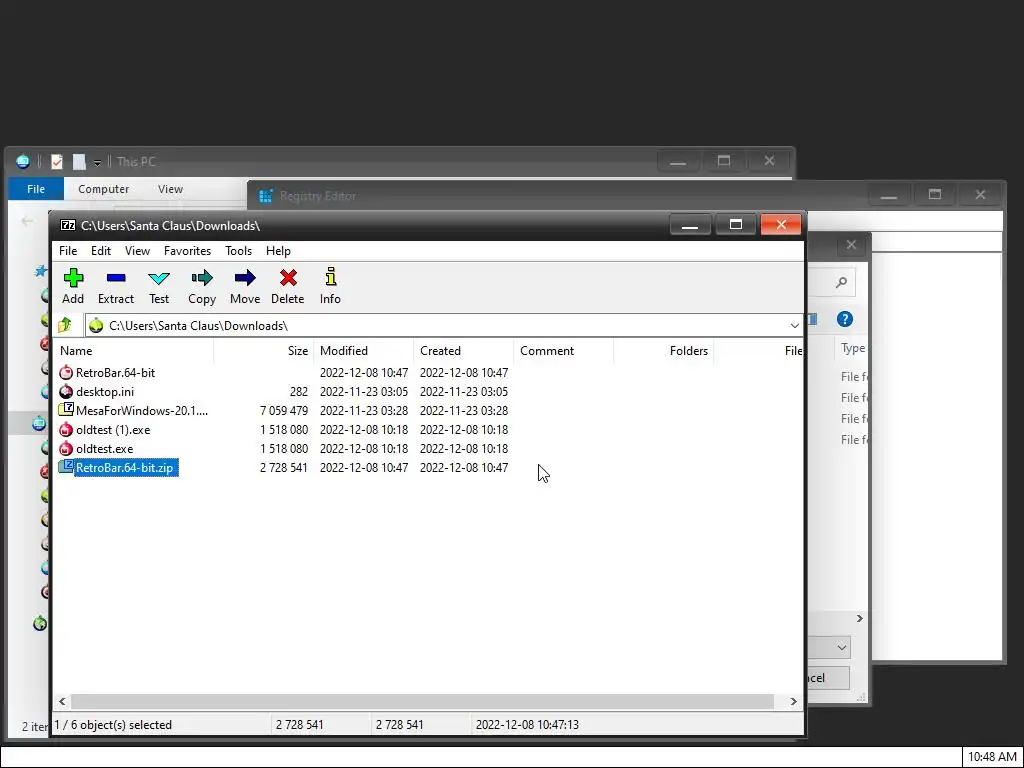Go up one folder level icon
Image resolution: width=1024 pixels, height=768 pixels.
pyautogui.click(x=65, y=325)
